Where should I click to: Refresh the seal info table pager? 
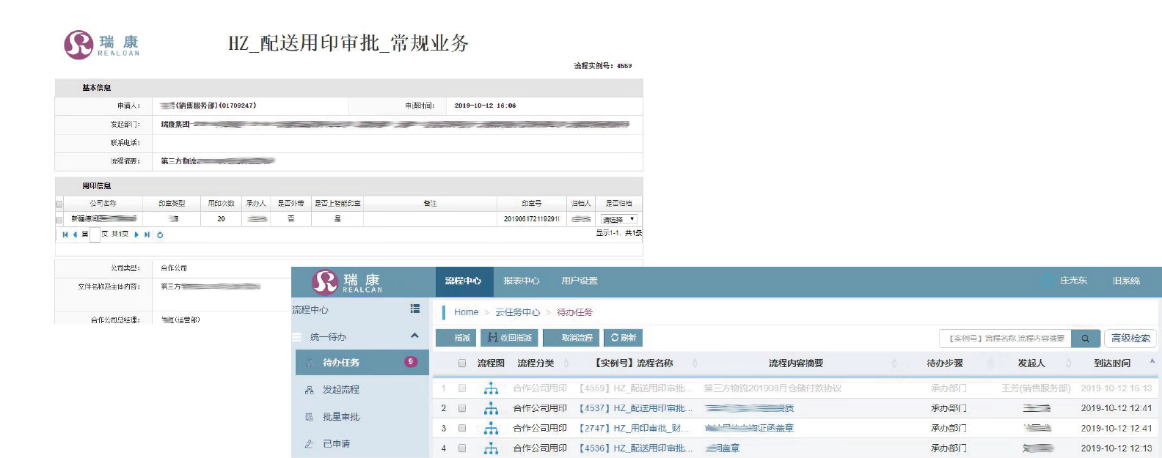[x=160, y=234]
